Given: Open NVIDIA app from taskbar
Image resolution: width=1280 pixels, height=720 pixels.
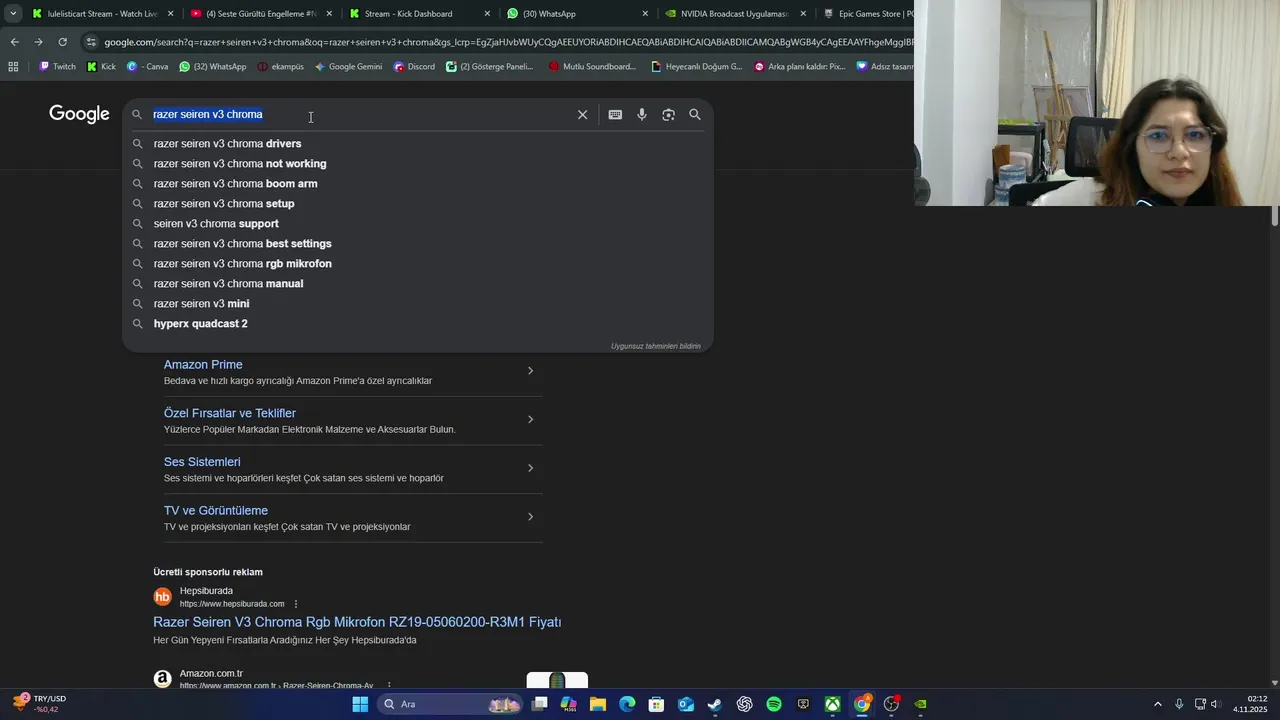Looking at the screenshot, I should (920, 704).
